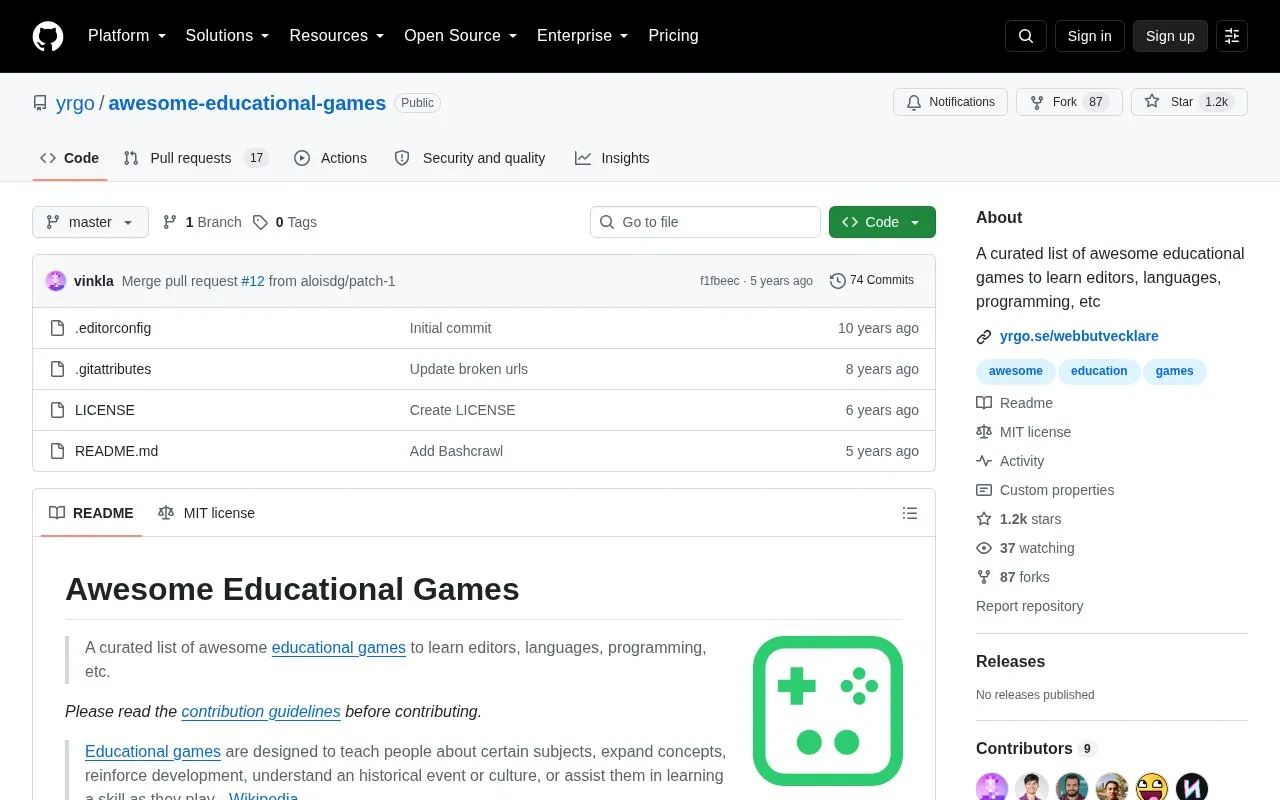Open the Insights tab
Viewport: 1280px width, 800px height.
(612, 158)
